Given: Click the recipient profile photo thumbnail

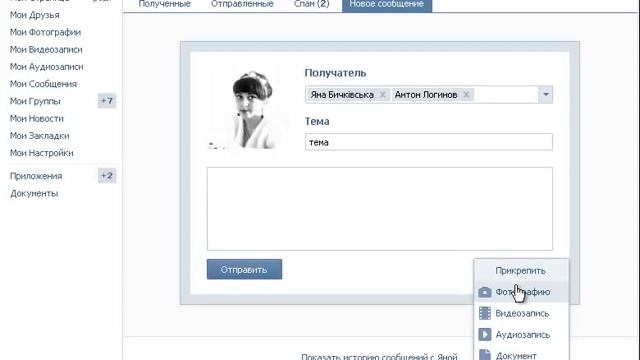Looking at the screenshot, I should coord(248,109).
